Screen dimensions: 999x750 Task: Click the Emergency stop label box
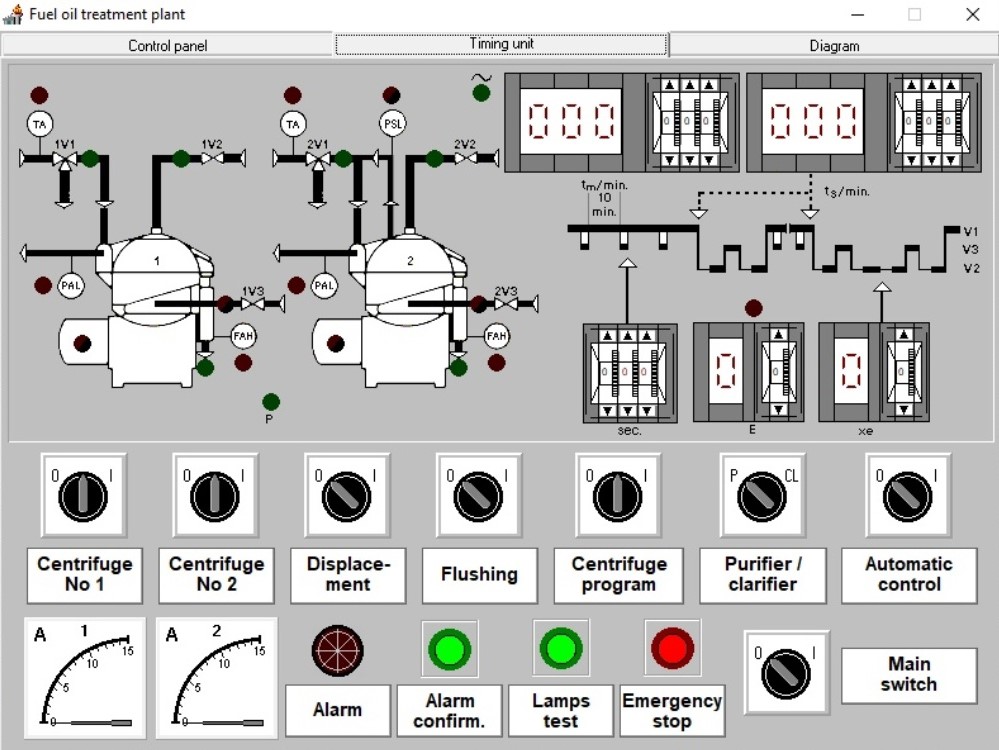pyautogui.click(x=672, y=710)
